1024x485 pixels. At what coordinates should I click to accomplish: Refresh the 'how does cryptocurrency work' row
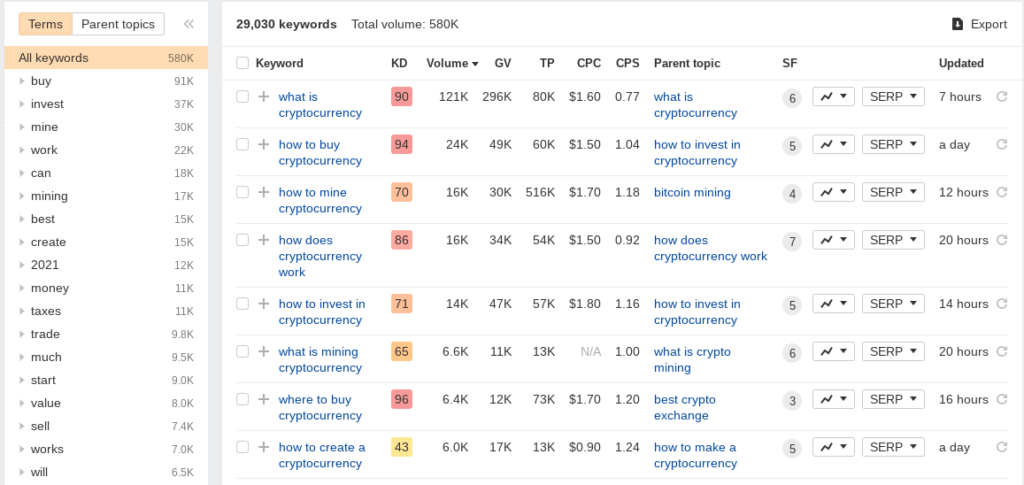pyautogui.click(x=1001, y=240)
